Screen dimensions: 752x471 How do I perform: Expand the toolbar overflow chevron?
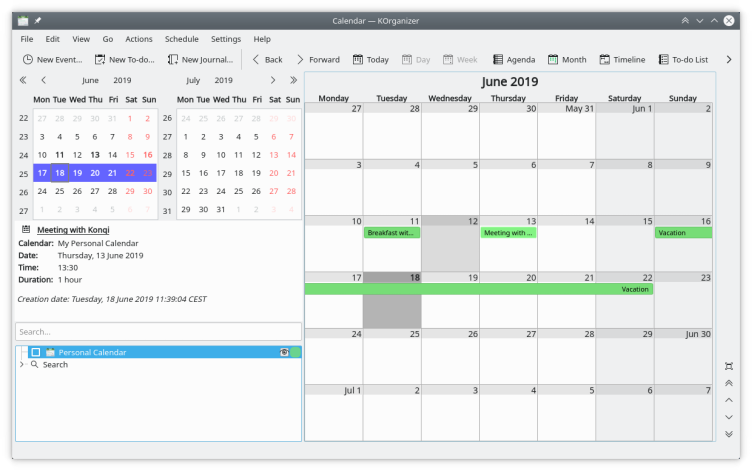coord(728,60)
